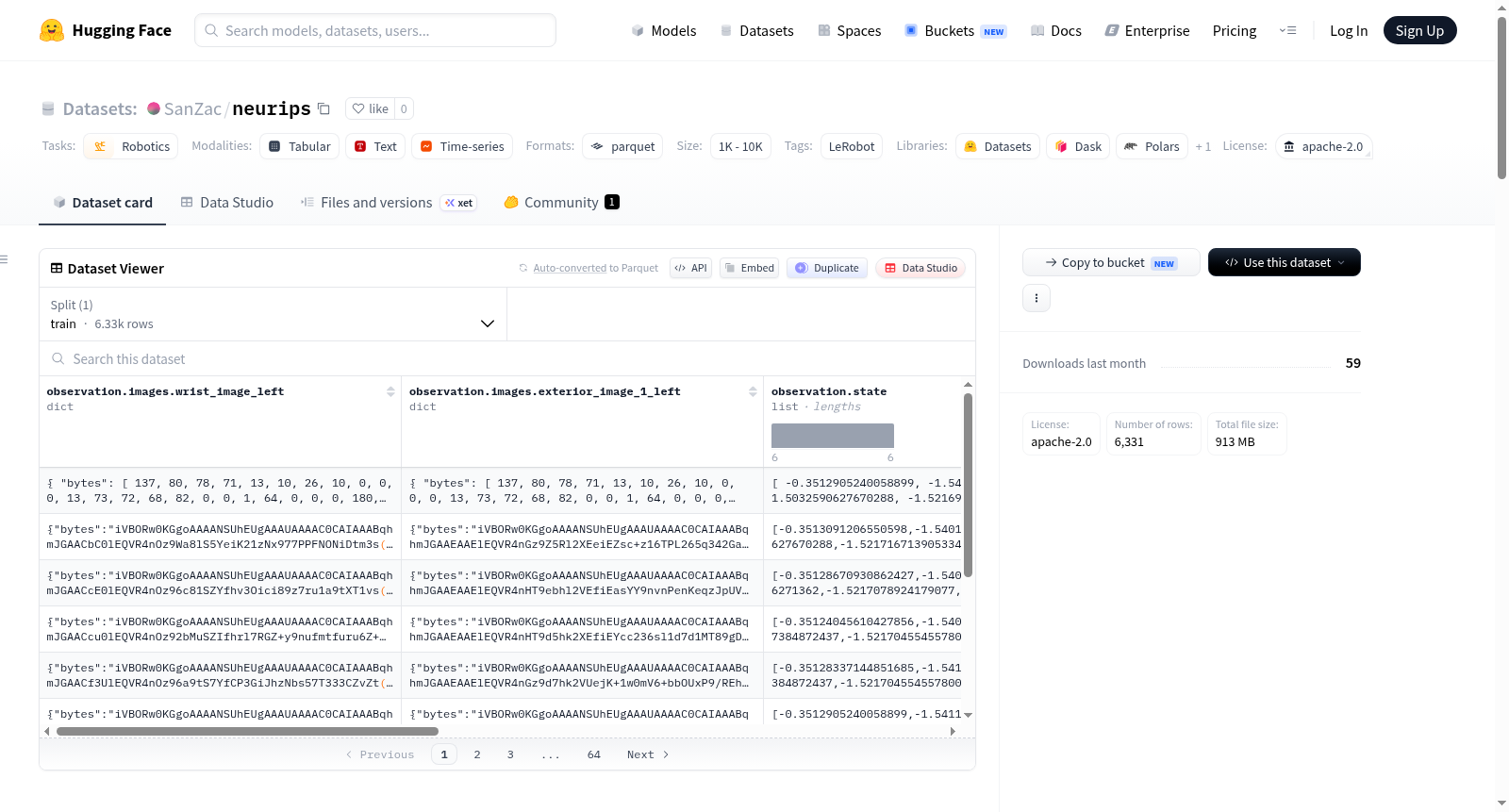Click the 1K - 10K size tag
The height and width of the screenshot is (812, 1509).
pyautogui.click(x=740, y=146)
